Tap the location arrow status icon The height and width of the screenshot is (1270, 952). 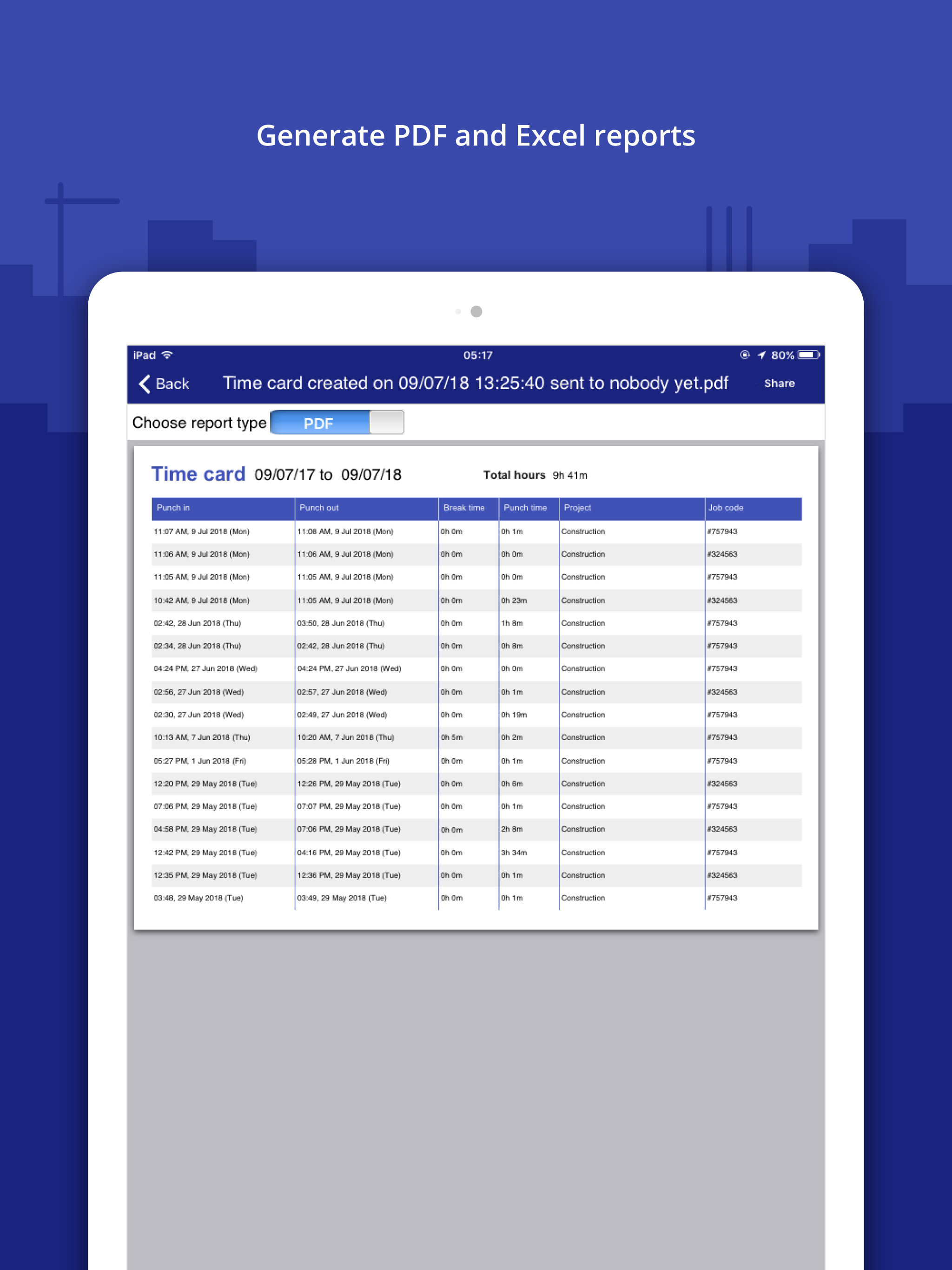(x=761, y=355)
